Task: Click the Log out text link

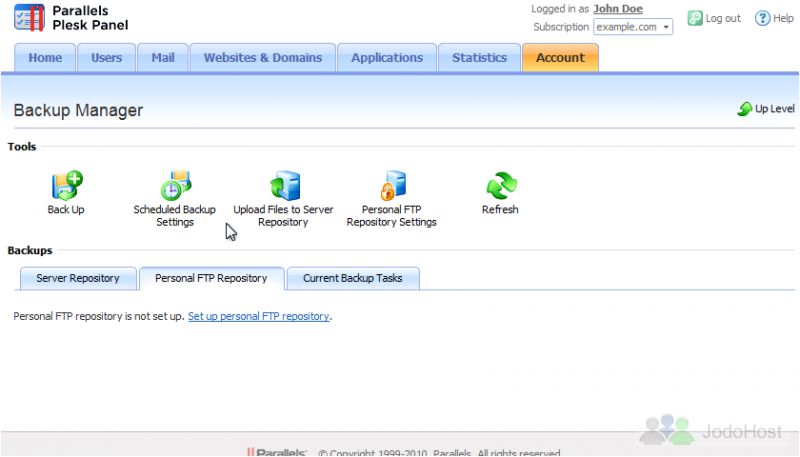Action: (x=723, y=18)
